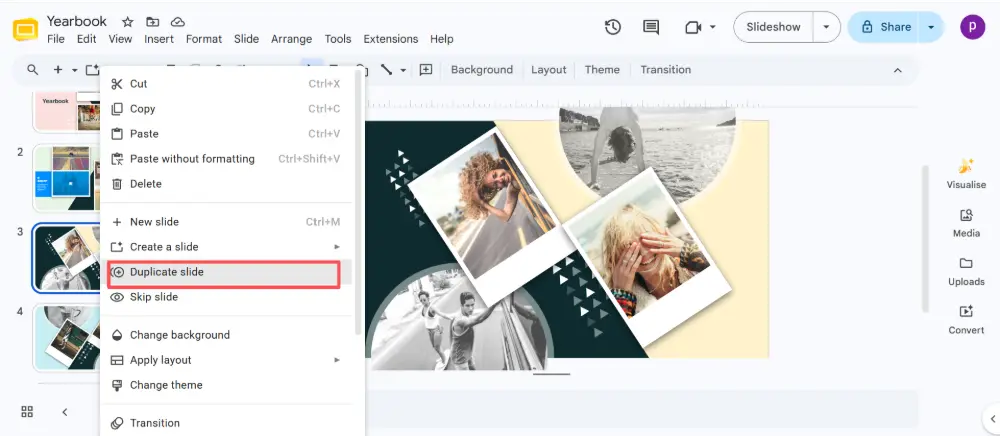Expand the video call options arrow
This screenshot has width=1000, height=436.
tap(713, 27)
